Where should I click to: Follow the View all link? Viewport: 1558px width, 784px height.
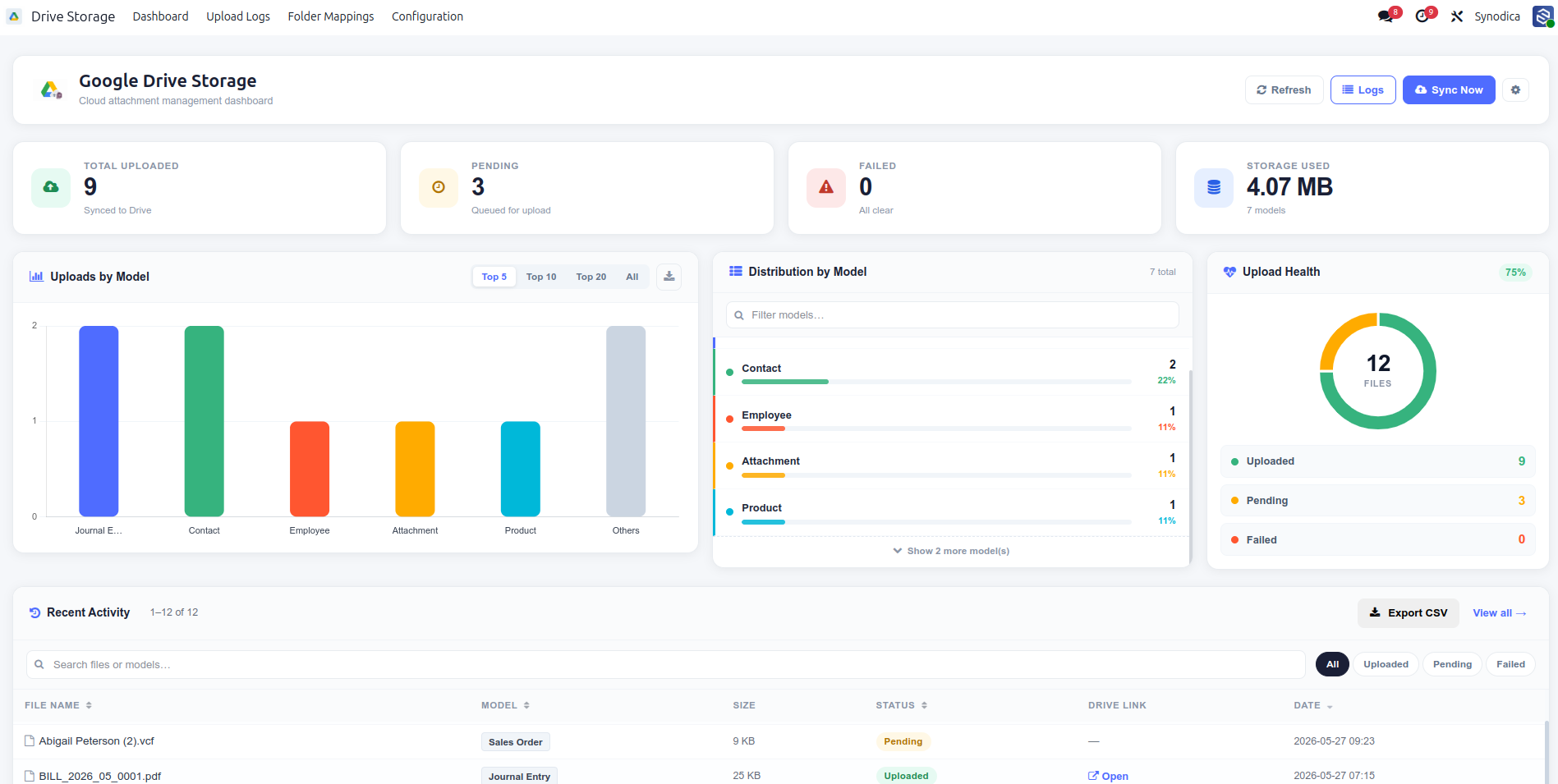pos(1500,613)
